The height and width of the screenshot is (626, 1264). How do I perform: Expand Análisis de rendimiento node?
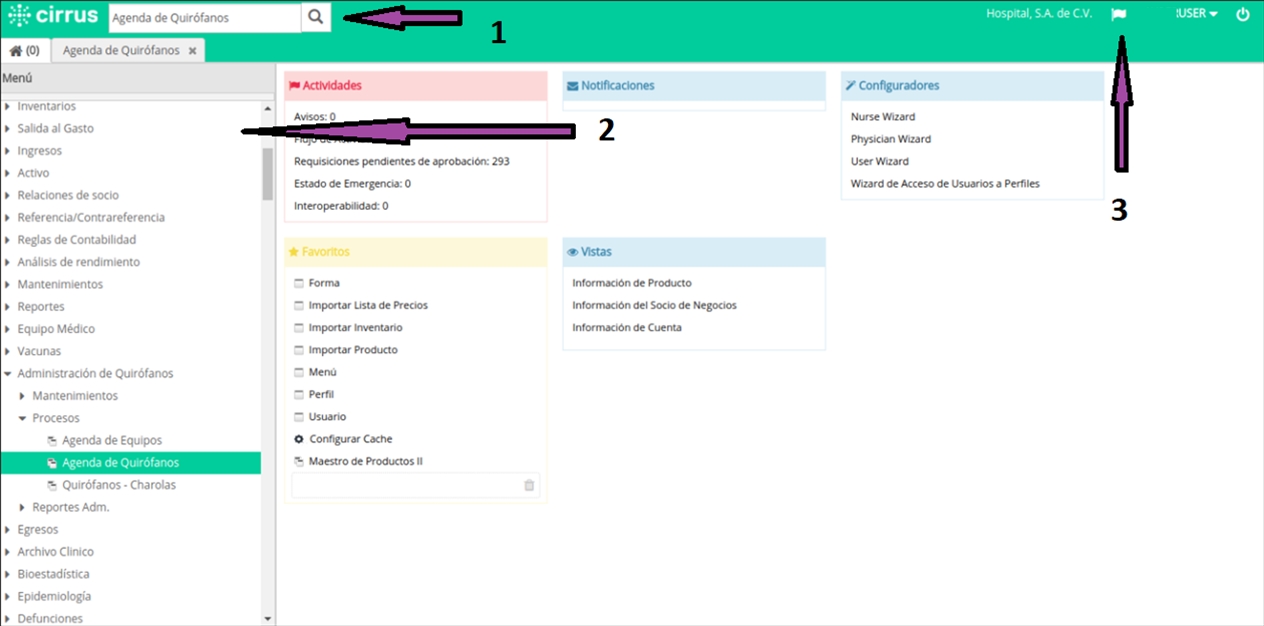[x=7, y=262]
